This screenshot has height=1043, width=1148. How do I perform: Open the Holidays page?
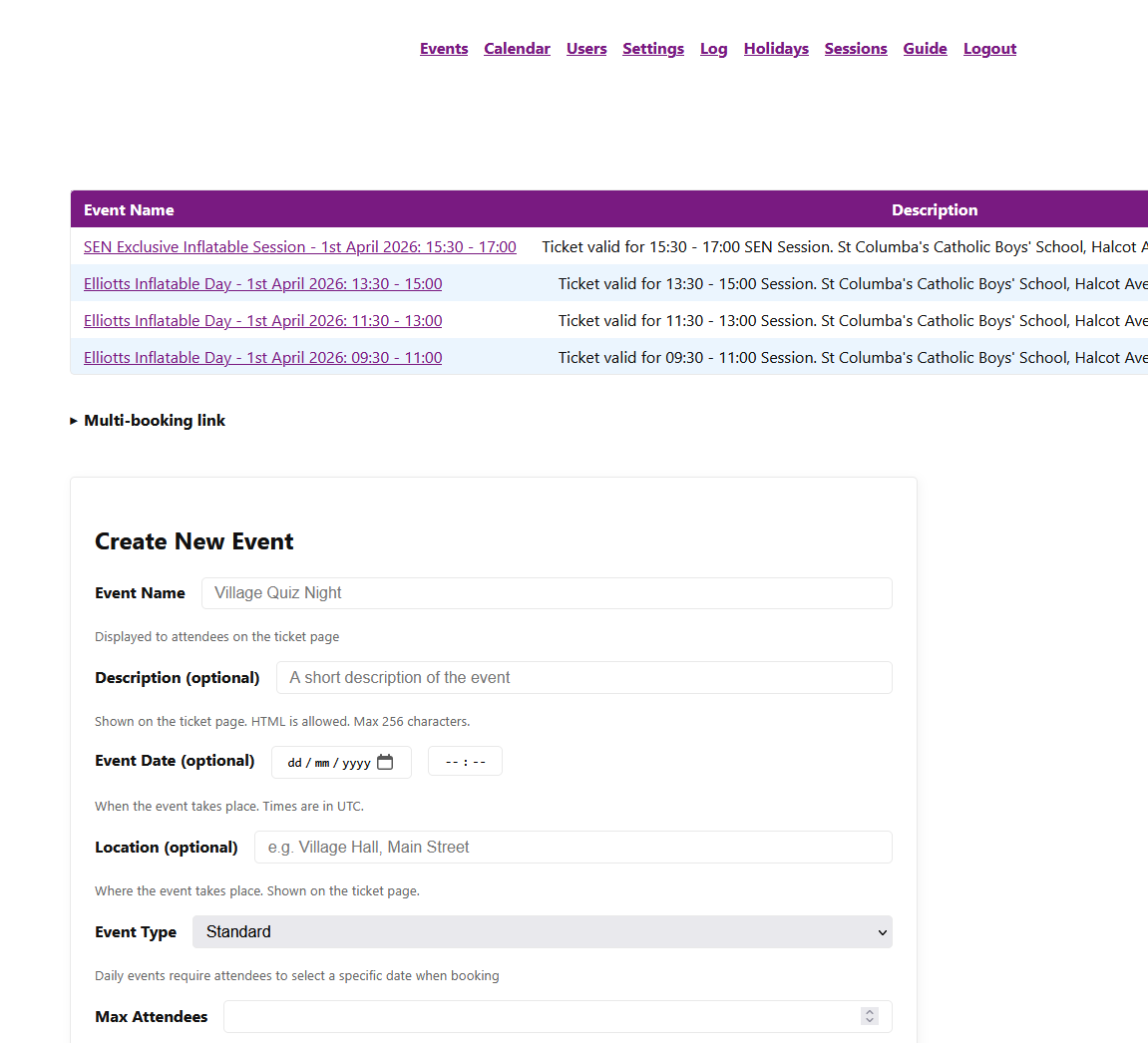click(x=776, y=49)
